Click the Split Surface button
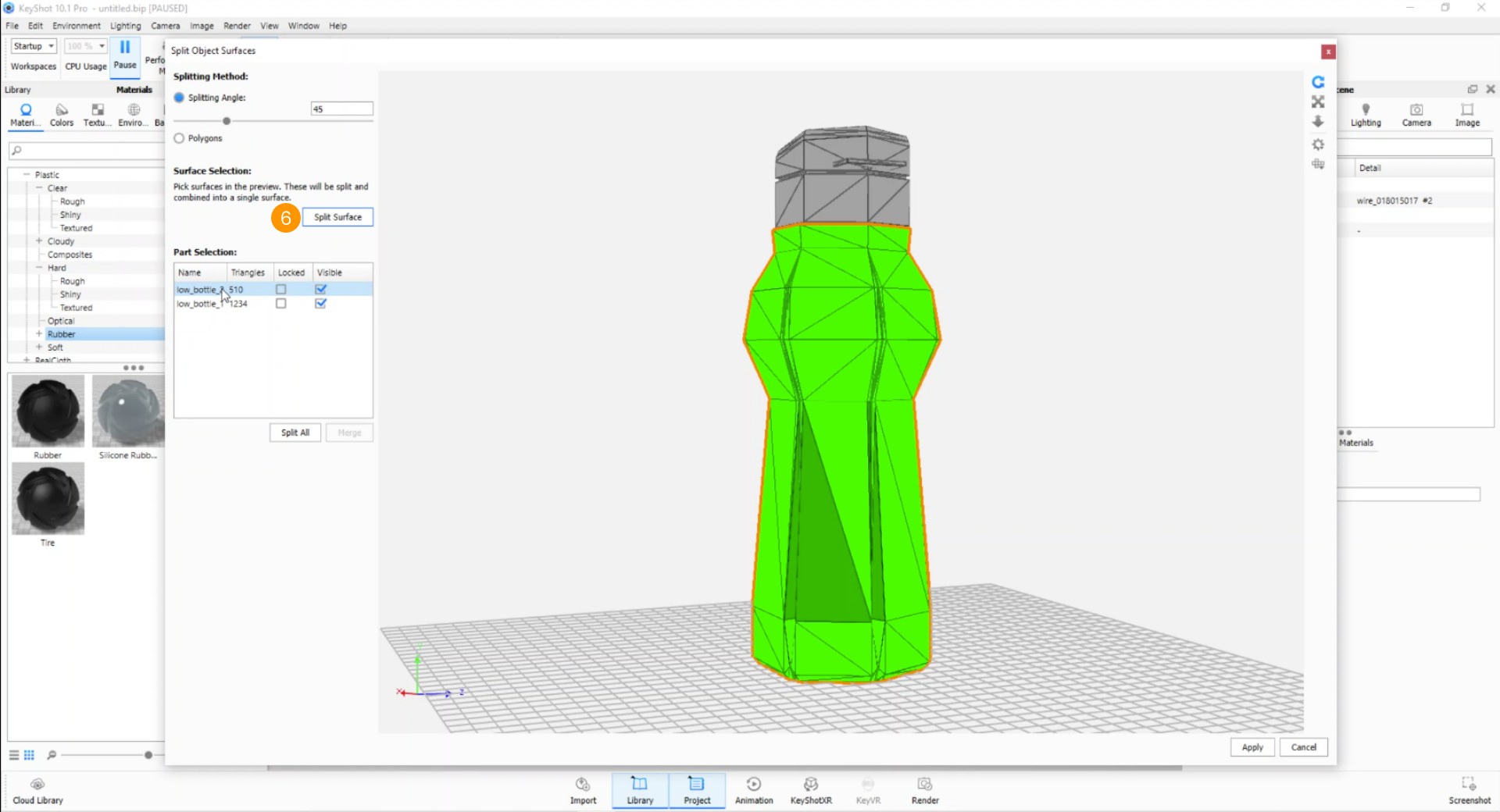 point(337,217)
